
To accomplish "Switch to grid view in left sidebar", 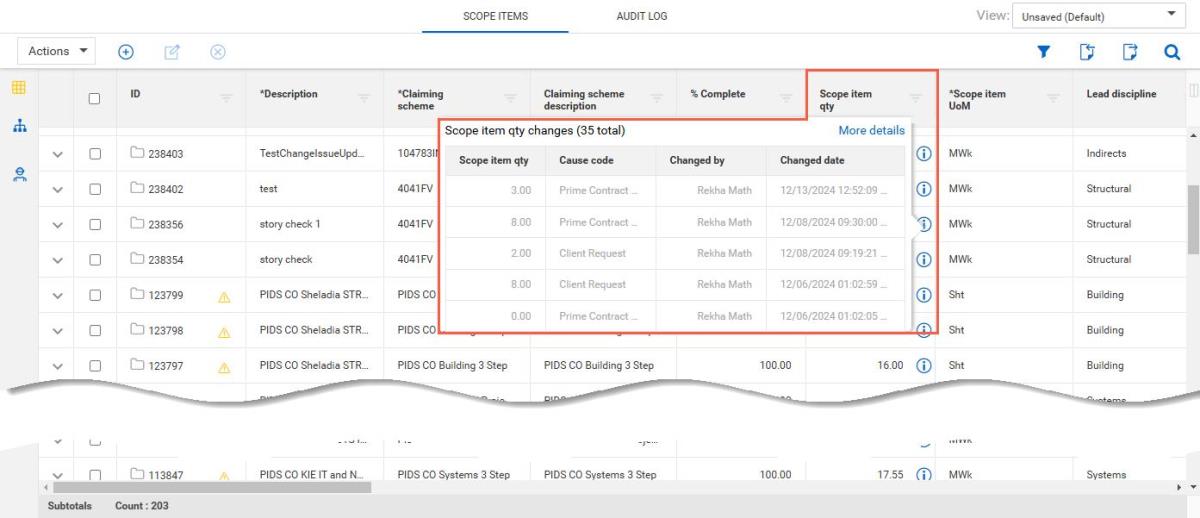I will click(18, 88).
